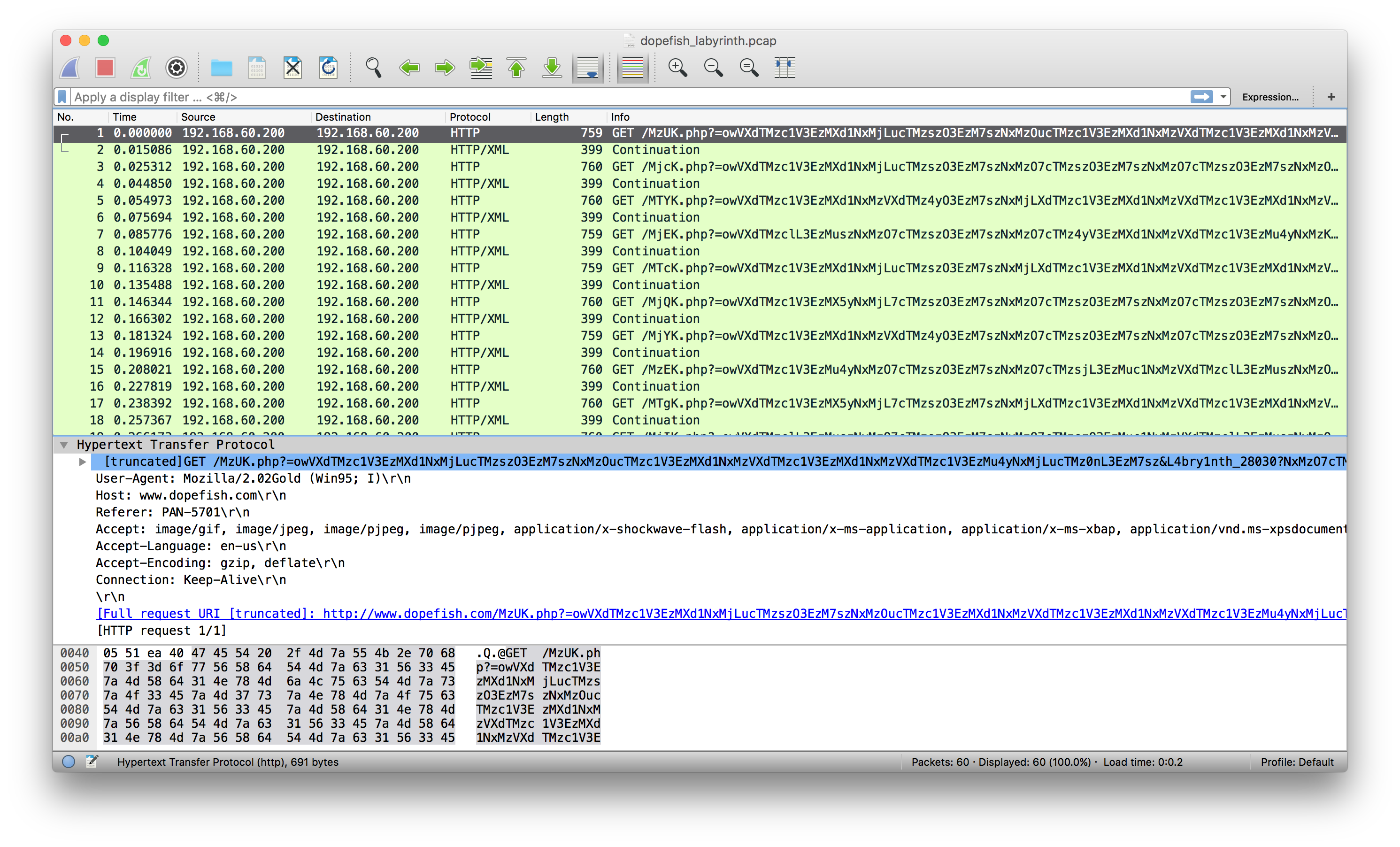Click the Profile: Default status entry

coord(1297,762)
